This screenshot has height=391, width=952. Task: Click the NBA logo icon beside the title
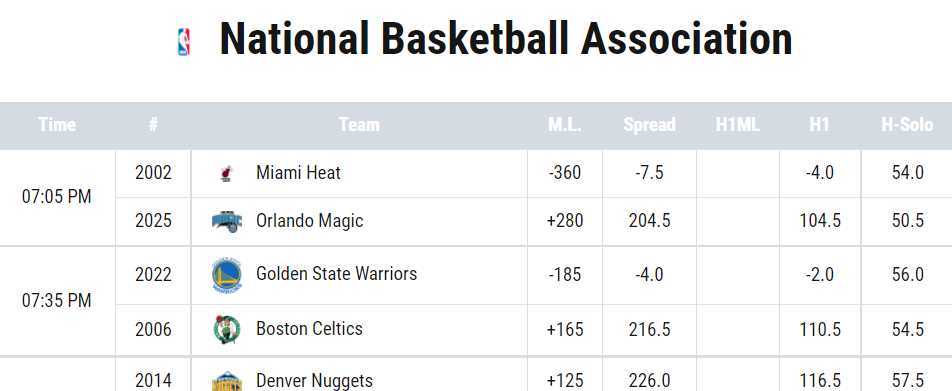click(183, 42)
